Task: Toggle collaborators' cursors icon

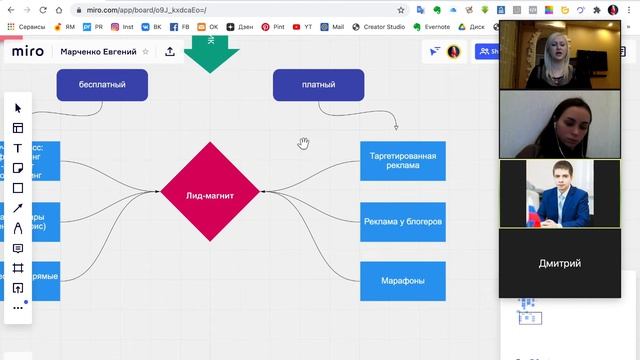Action: coord(435,51)
